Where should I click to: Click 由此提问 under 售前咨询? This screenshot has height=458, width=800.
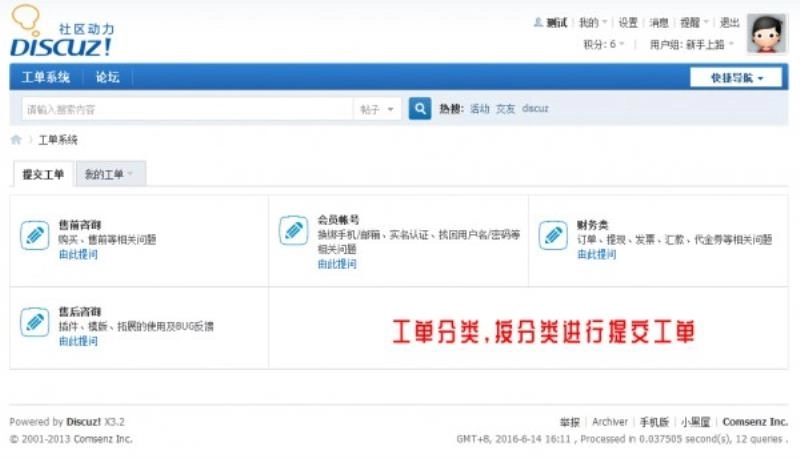78,254
